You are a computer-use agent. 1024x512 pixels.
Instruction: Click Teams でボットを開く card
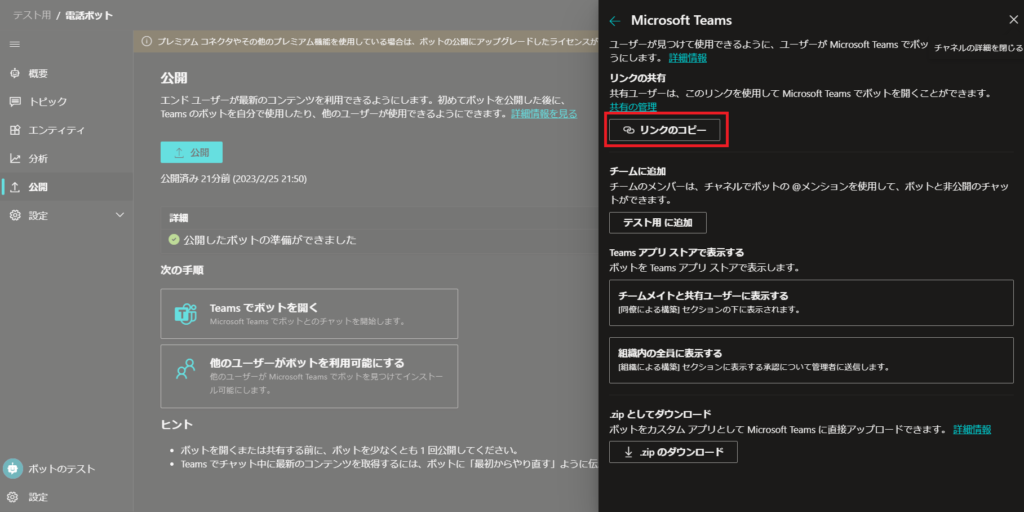[x=309, y=313]
